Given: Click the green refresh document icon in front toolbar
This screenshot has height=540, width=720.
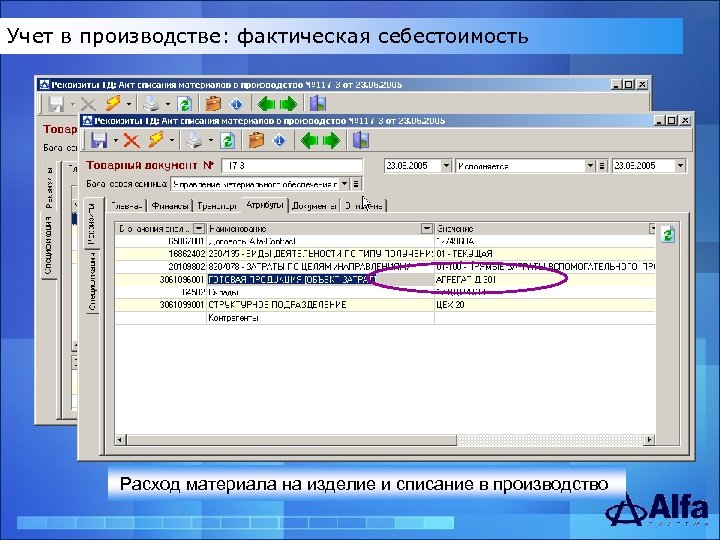Looking at the screenshot, I should click(228, 140).
